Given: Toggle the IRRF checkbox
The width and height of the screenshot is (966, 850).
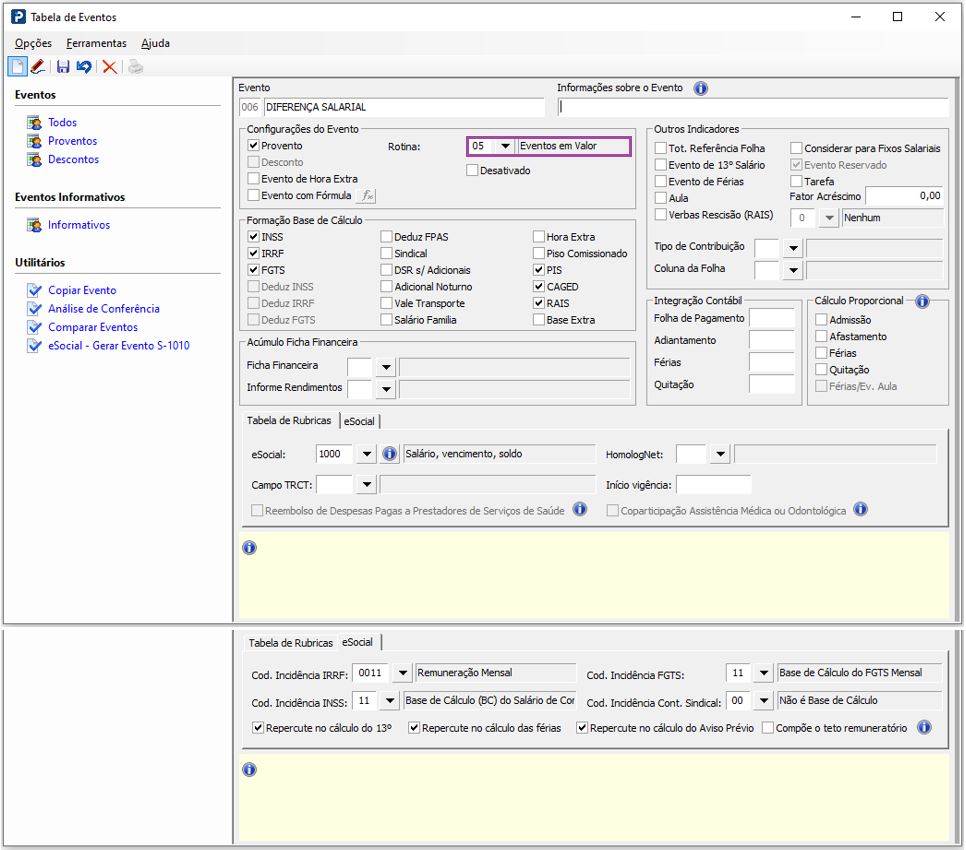Looking at the screenshot, I should [253, 253].
